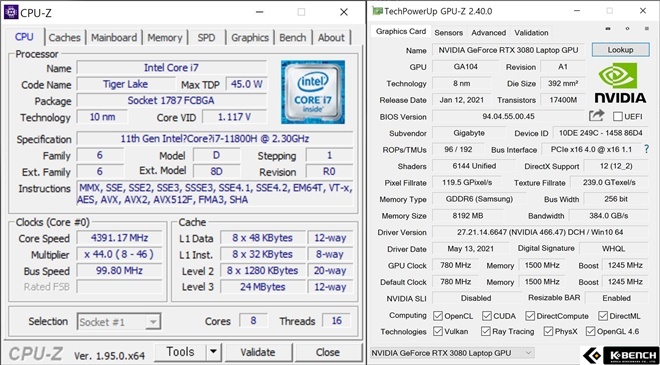The width and height of the screenshot is (660, 365).
Task: Click the Validate button
Action: coord(258,352)
